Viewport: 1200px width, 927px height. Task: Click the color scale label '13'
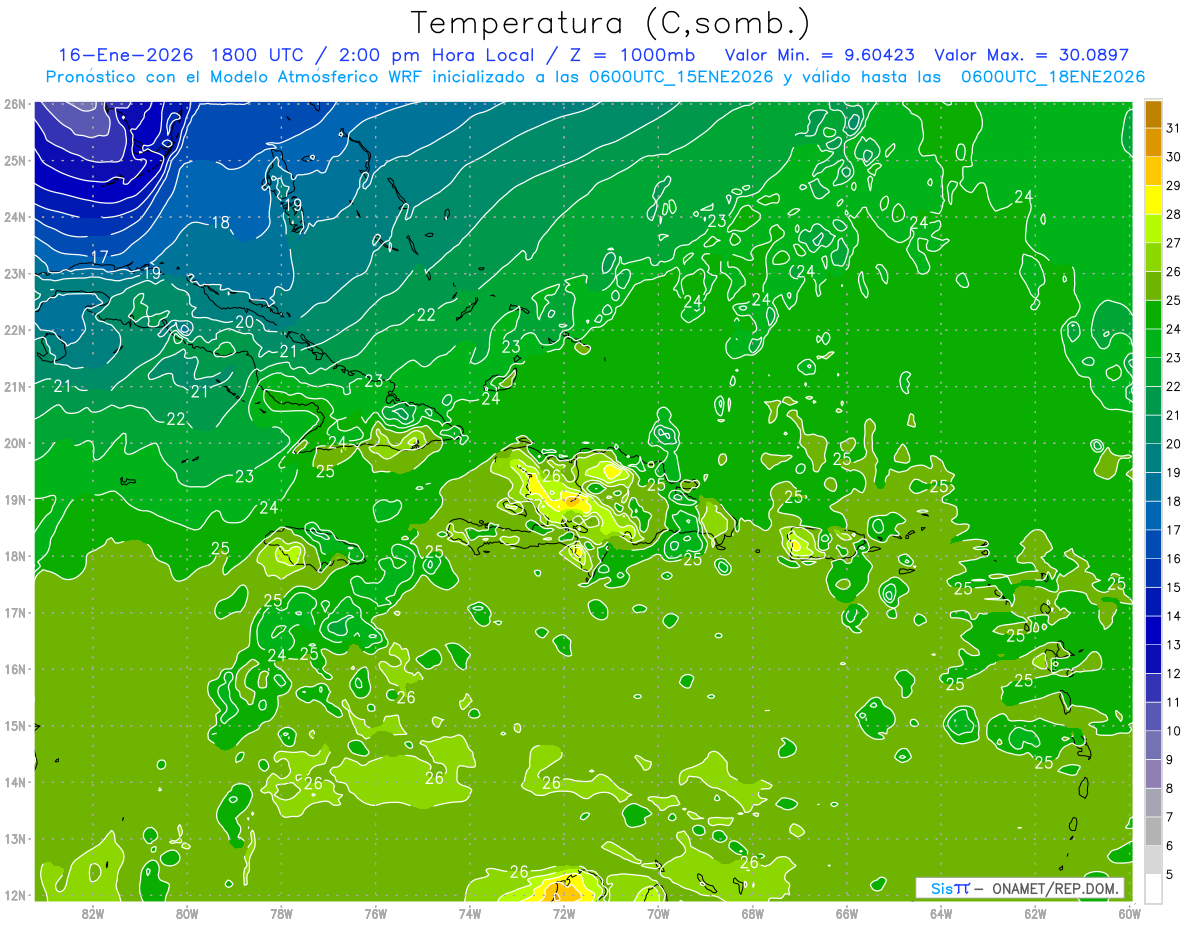click(x=1173, y=645)
